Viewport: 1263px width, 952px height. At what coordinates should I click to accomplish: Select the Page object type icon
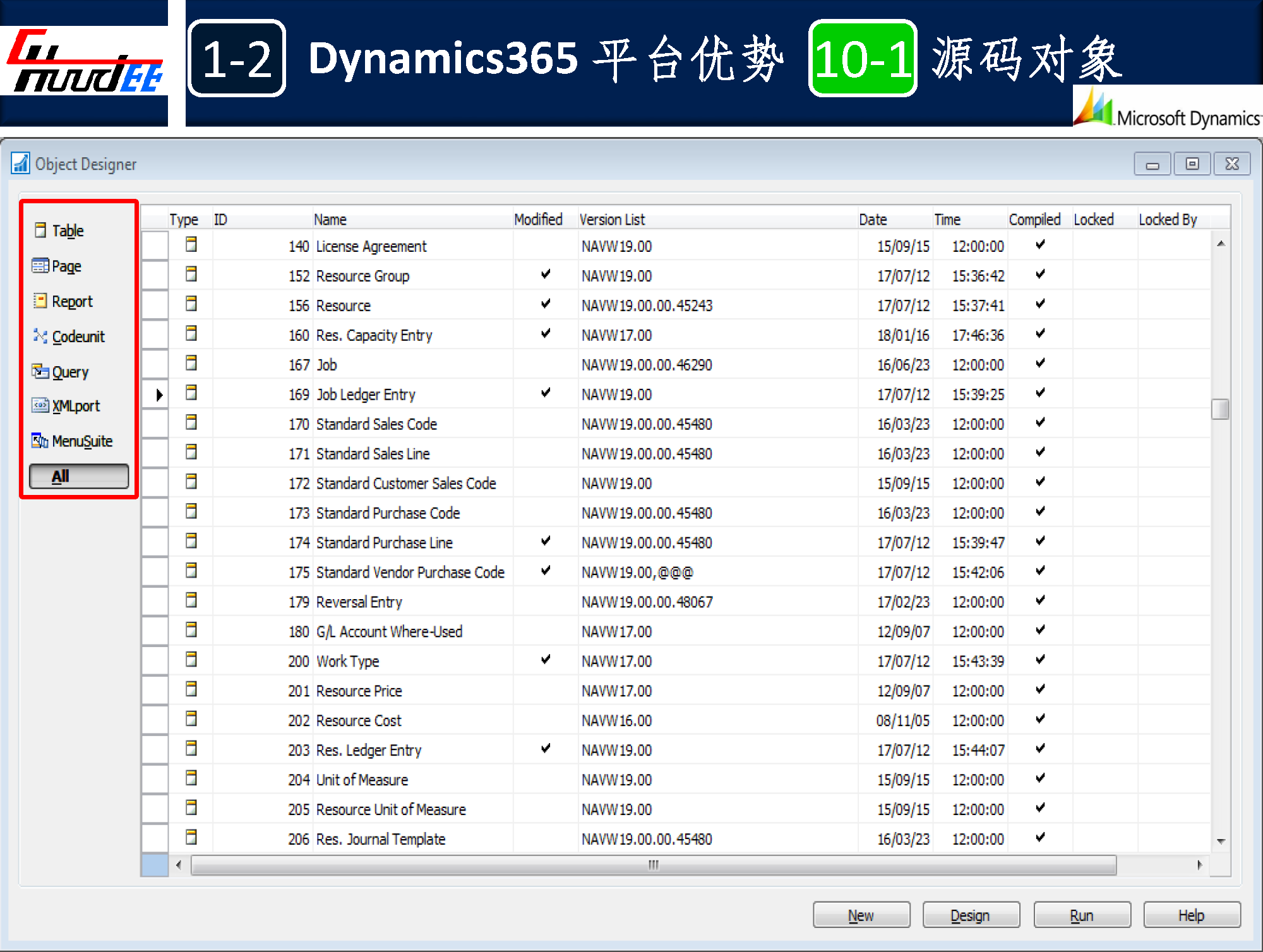click(40, 266)
